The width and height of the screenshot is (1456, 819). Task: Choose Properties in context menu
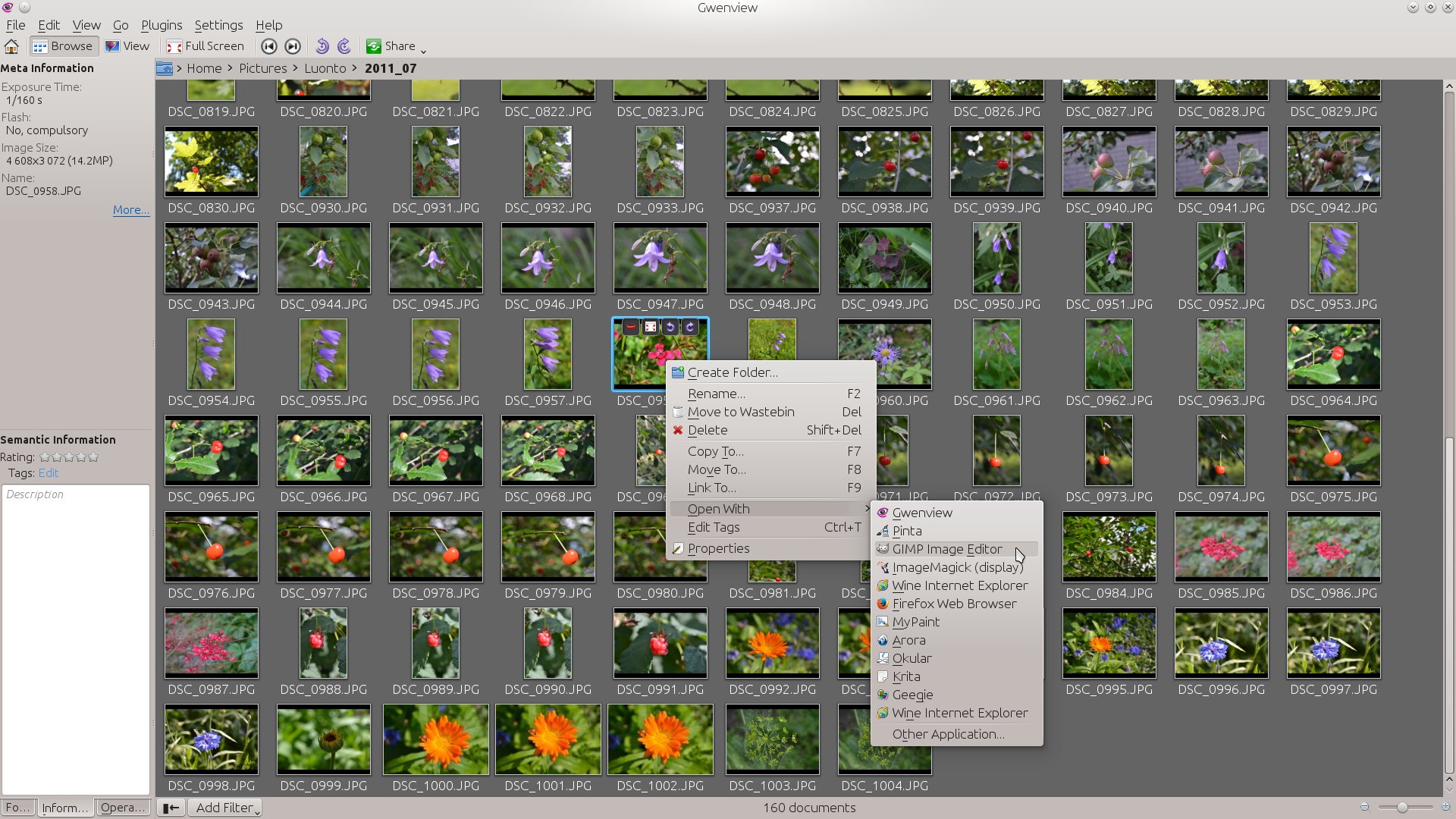[x=771, y=548]
